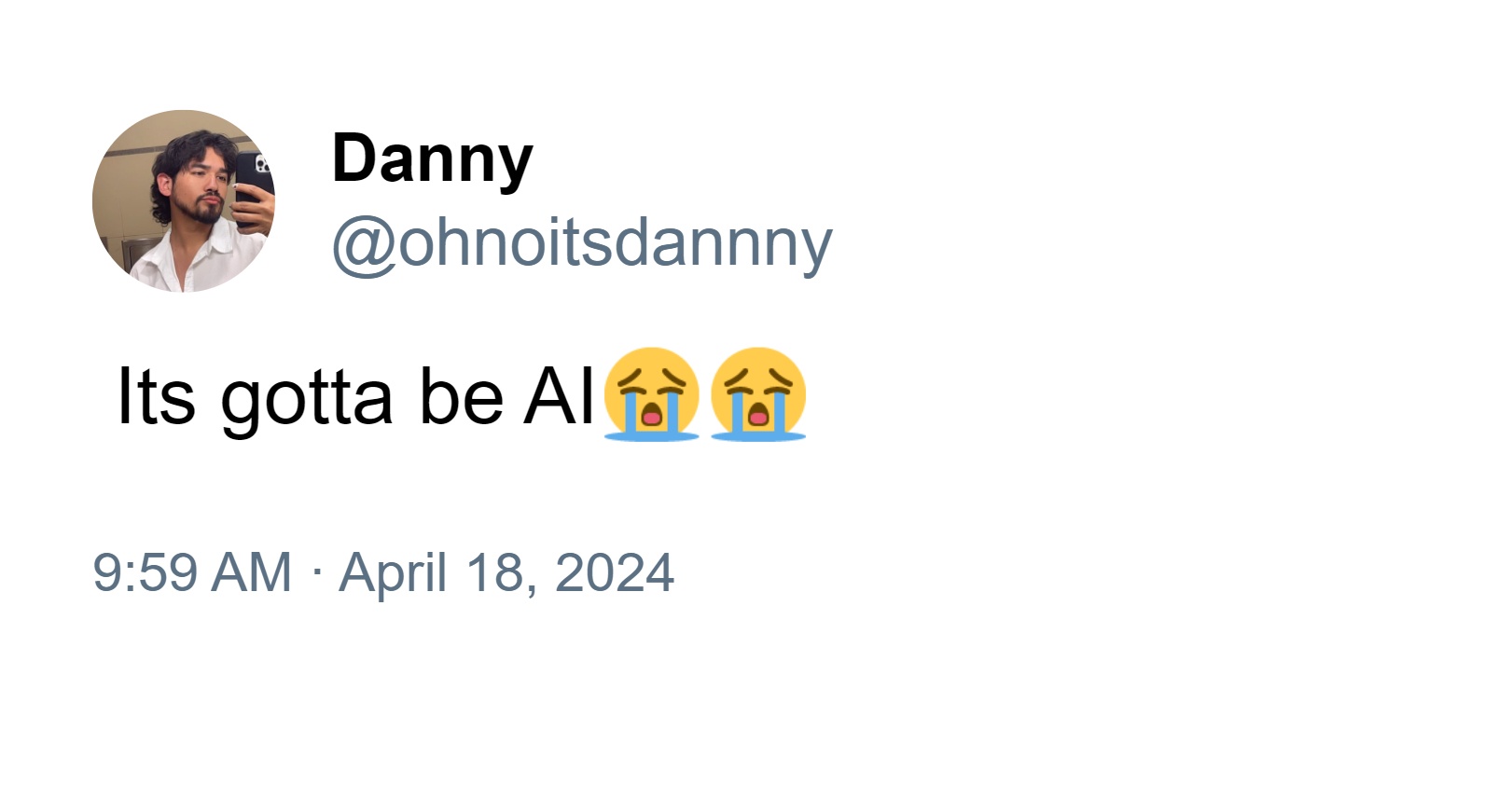This screenshot has height=812, width=1511.
Task: Click Danny's circular profile picture
Action: click(184, 201)
